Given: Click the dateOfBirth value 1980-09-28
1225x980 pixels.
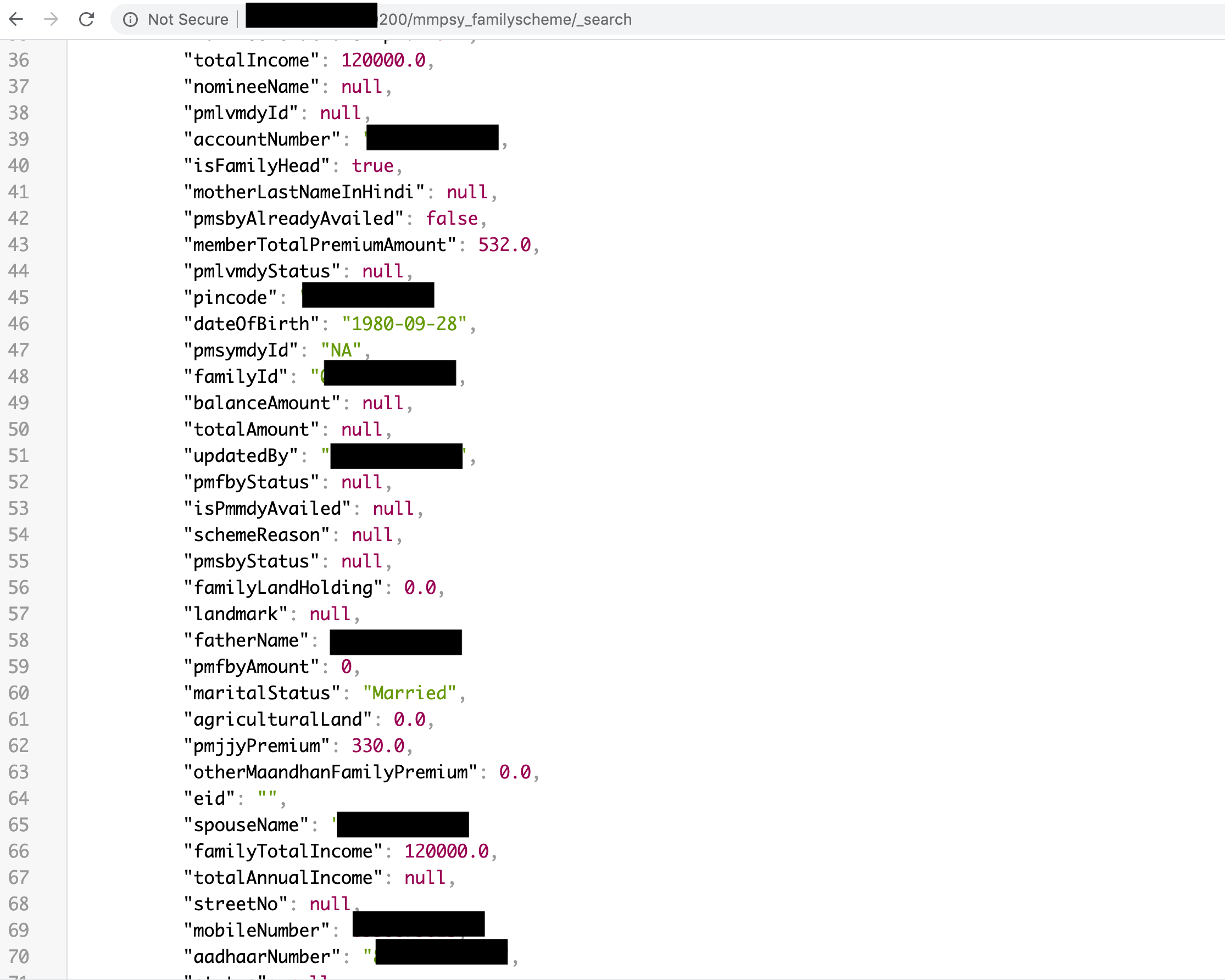Looking at the screenshot, I should click(404, 324).
